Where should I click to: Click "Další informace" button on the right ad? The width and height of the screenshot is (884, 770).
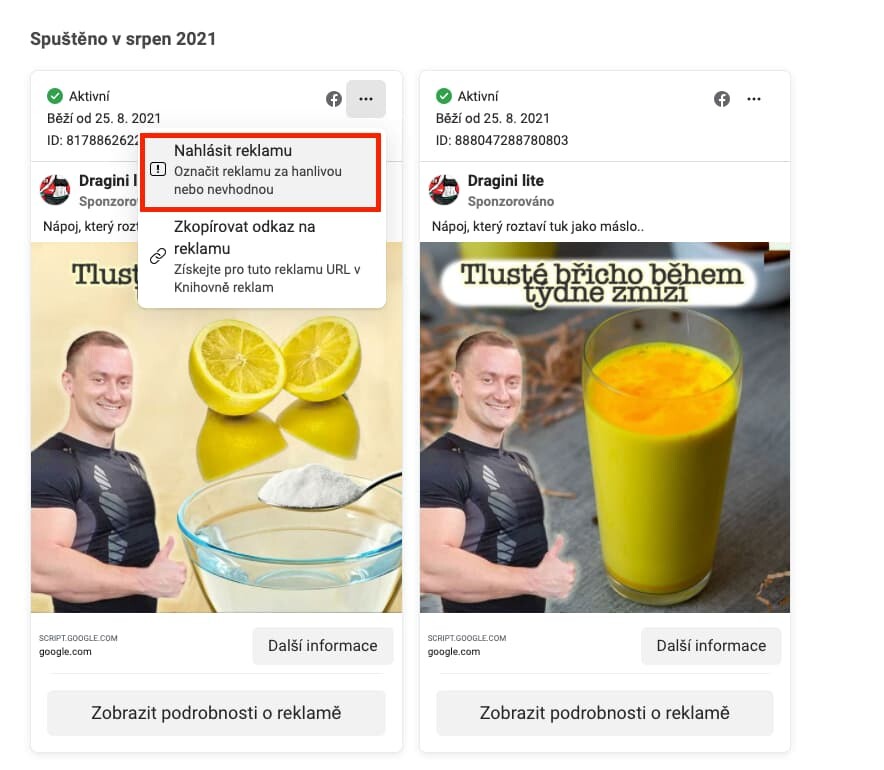711,646
